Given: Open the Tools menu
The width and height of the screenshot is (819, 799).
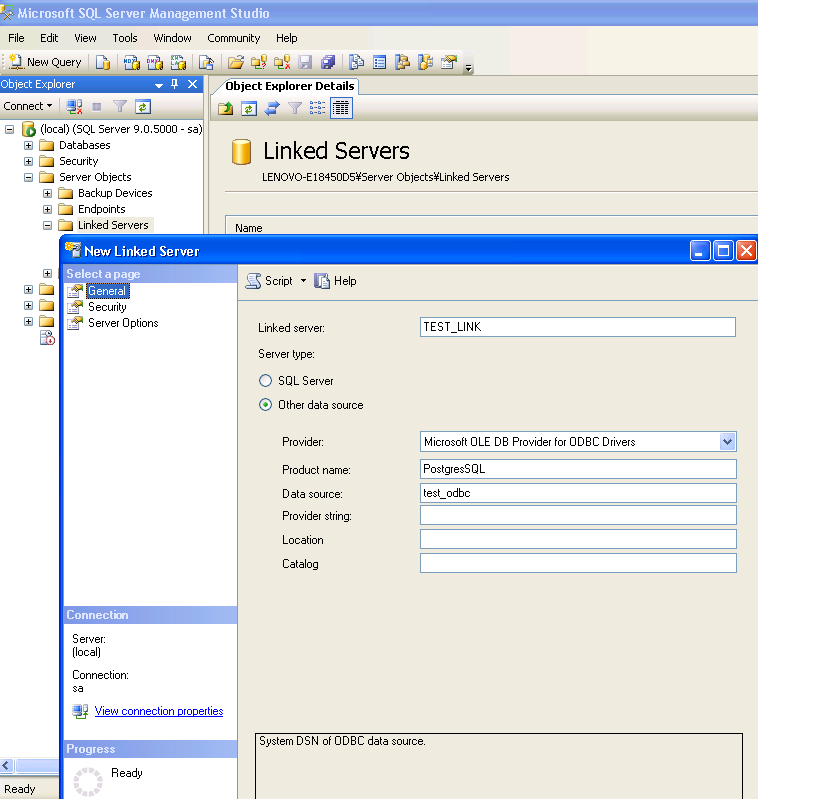Looking at the screenshot, I should click(x=125, y=38).
